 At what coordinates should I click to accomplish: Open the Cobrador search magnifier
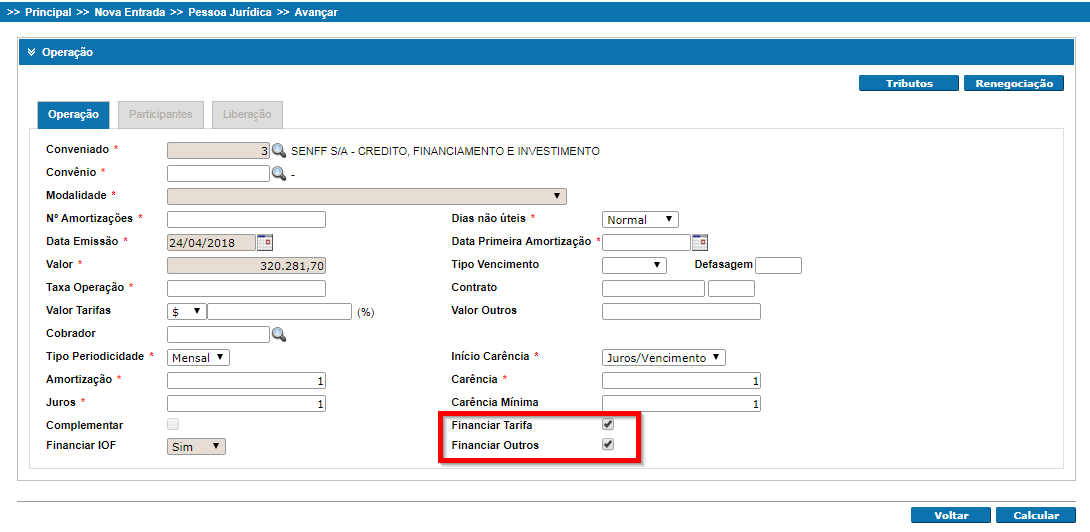click(x=279, y=334)
